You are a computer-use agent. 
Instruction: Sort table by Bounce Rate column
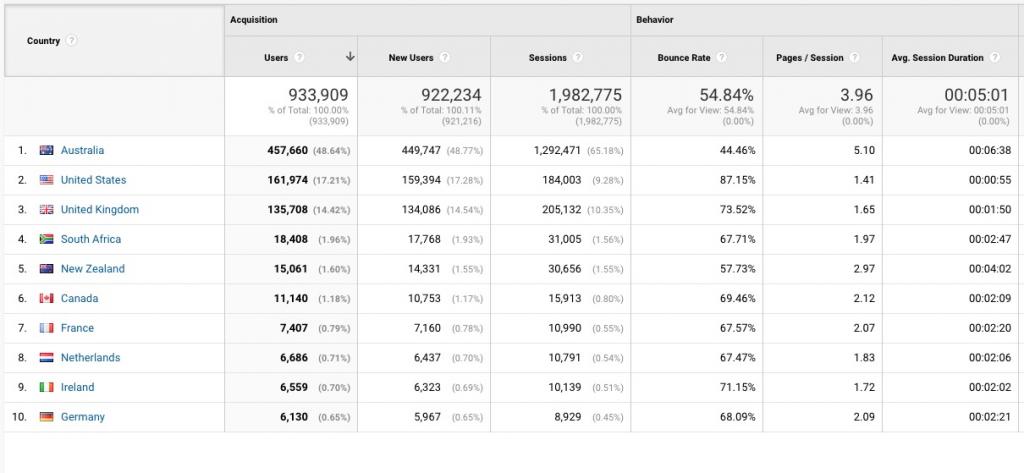pos(684,58)
